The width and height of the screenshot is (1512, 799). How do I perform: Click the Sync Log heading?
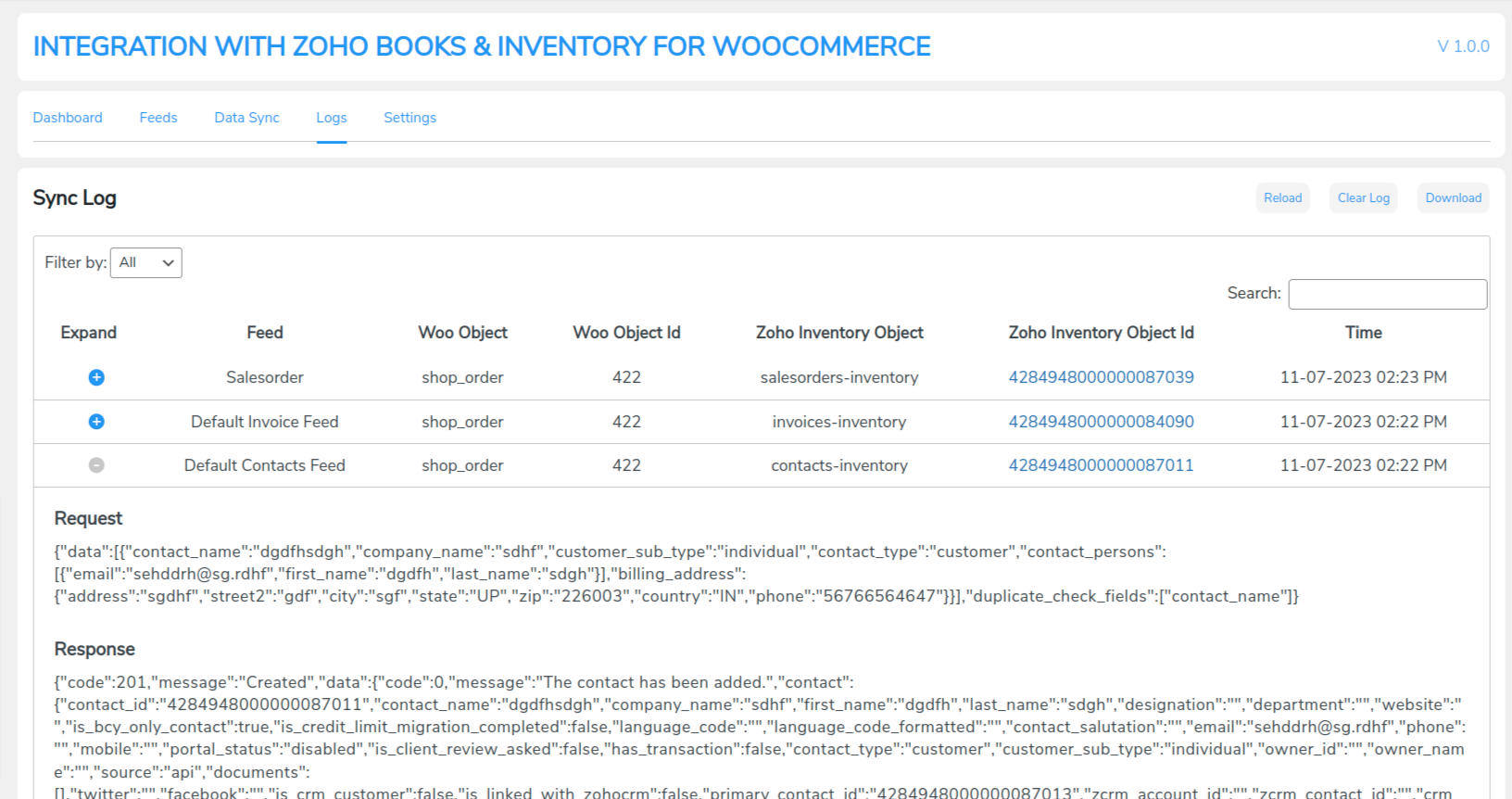click(74, 197)
